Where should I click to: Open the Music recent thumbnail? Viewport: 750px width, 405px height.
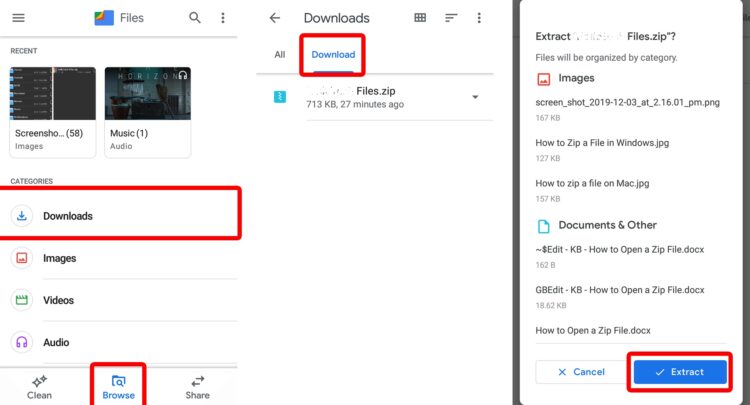tap(147, 93)
